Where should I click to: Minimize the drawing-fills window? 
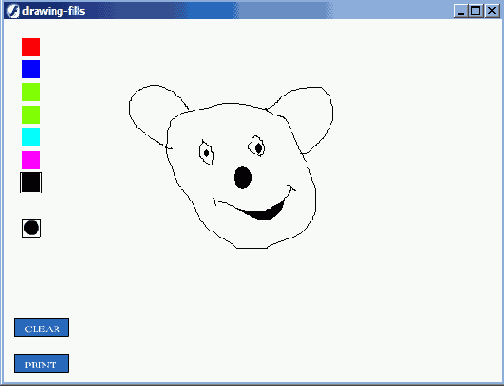point(461,11)
